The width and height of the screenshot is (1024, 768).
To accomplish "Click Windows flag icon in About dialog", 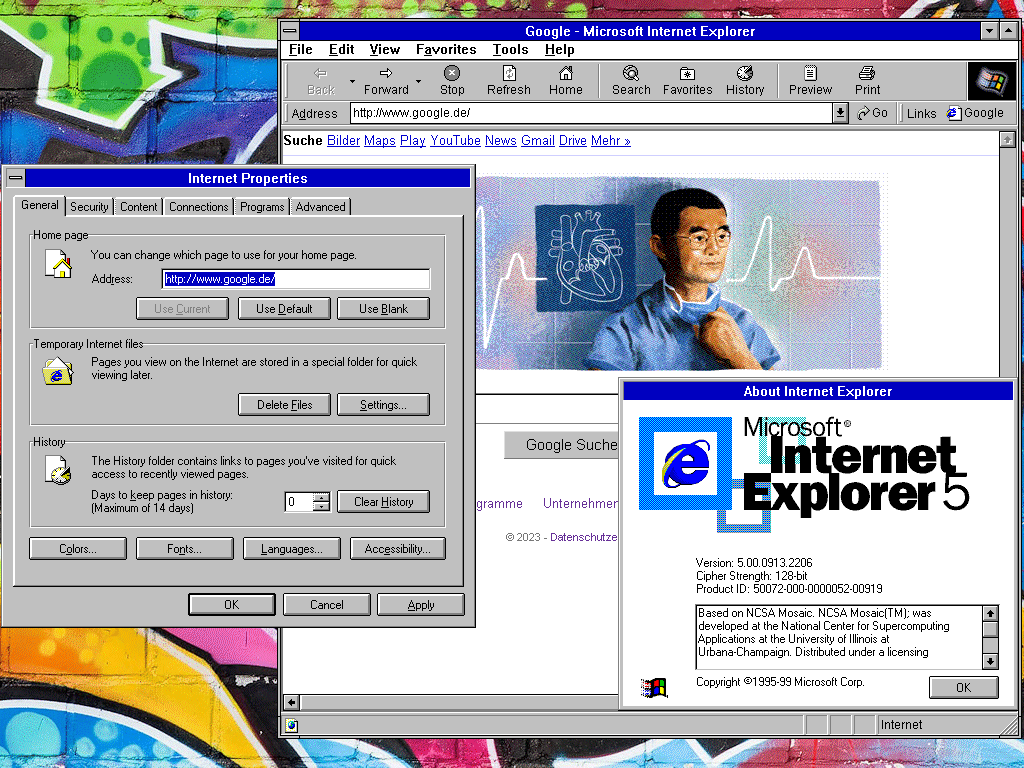I will tap(654, 688).
